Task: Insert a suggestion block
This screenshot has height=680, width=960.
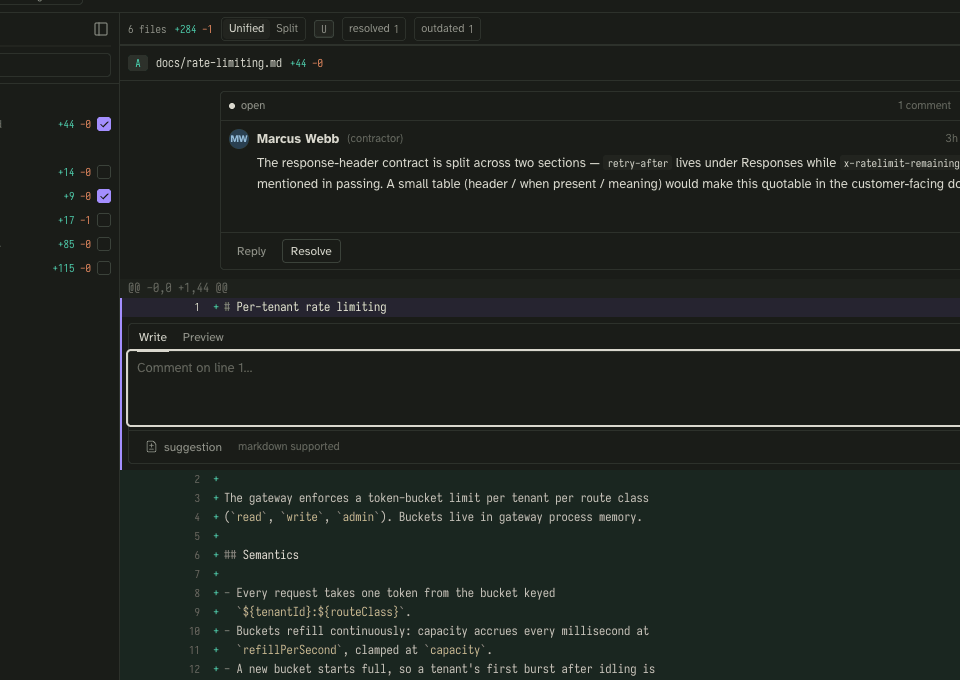Action: pos(184,447)
